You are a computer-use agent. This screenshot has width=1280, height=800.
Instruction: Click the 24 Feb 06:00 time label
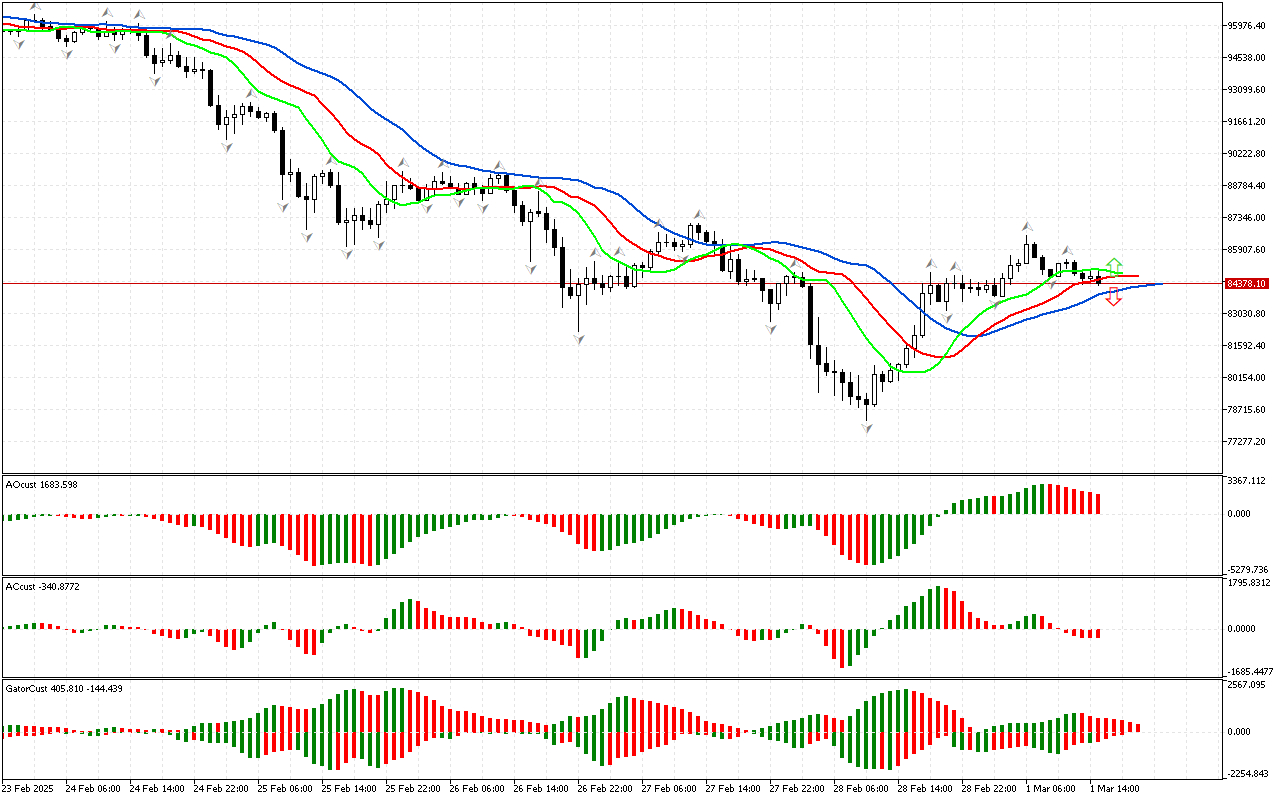(x=93, y=789)
